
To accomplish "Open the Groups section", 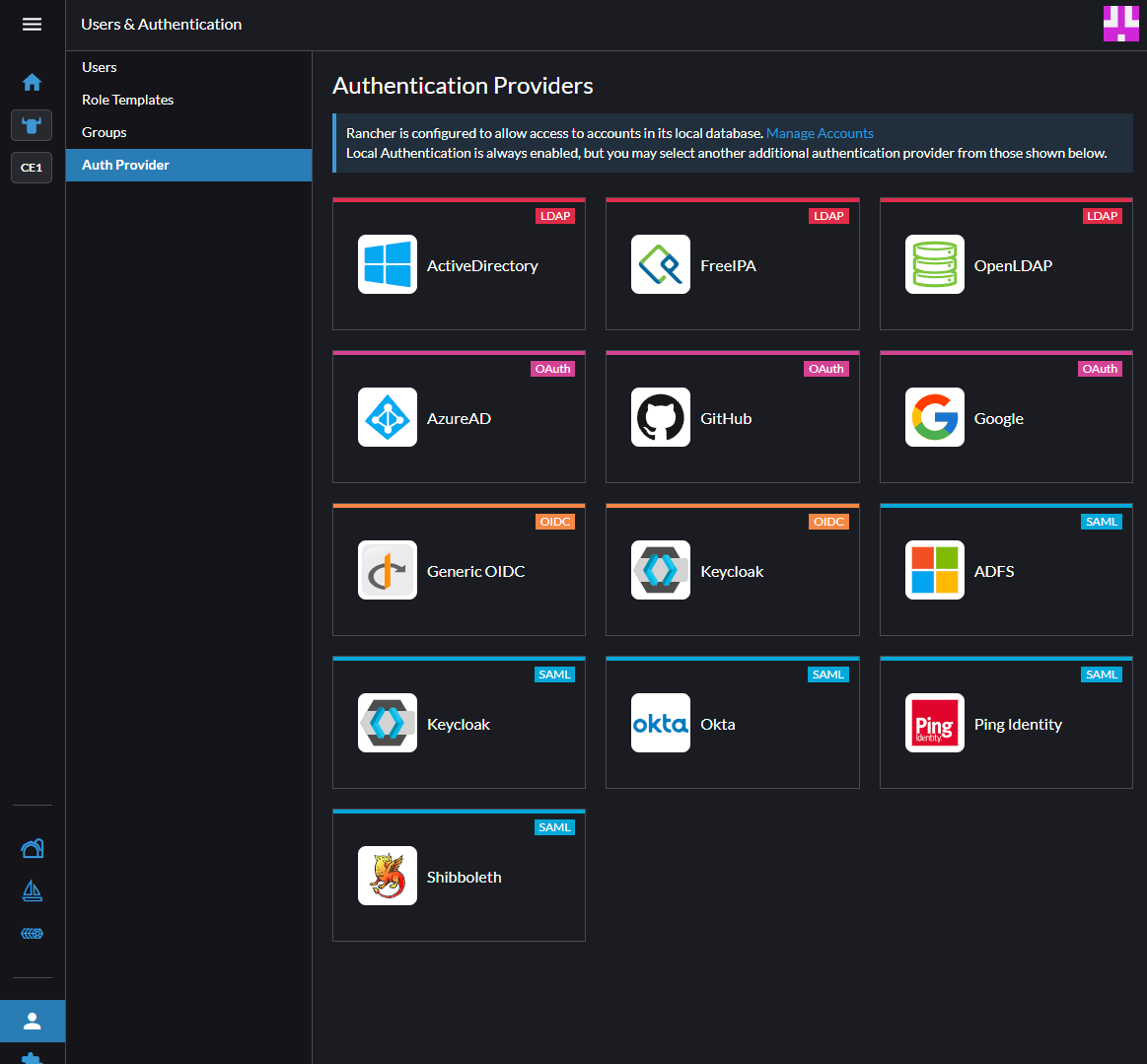I will click(x=104, y=132).
